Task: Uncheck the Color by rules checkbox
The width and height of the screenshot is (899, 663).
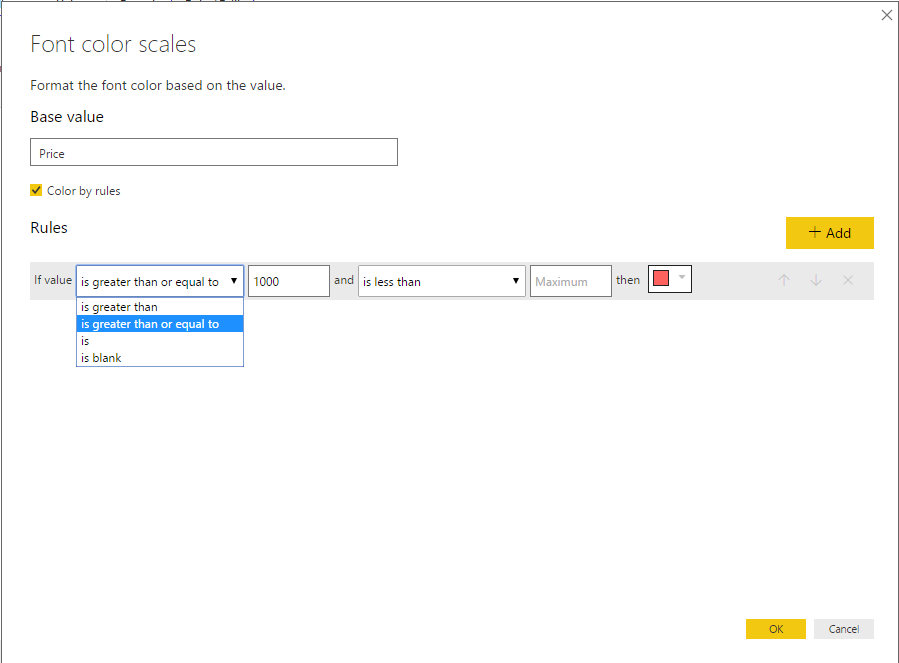Action: point(37,190)
